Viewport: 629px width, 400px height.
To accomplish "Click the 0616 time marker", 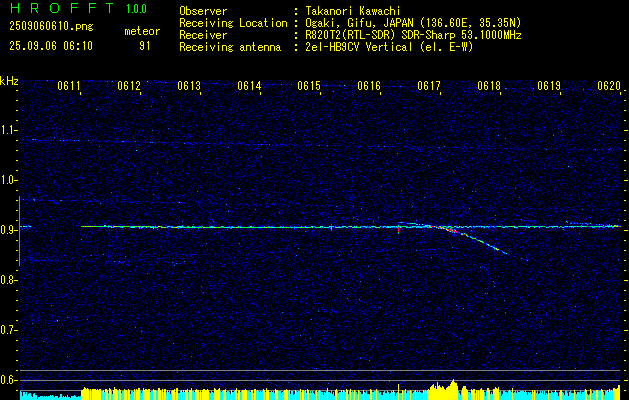I will tap(369, 86).
